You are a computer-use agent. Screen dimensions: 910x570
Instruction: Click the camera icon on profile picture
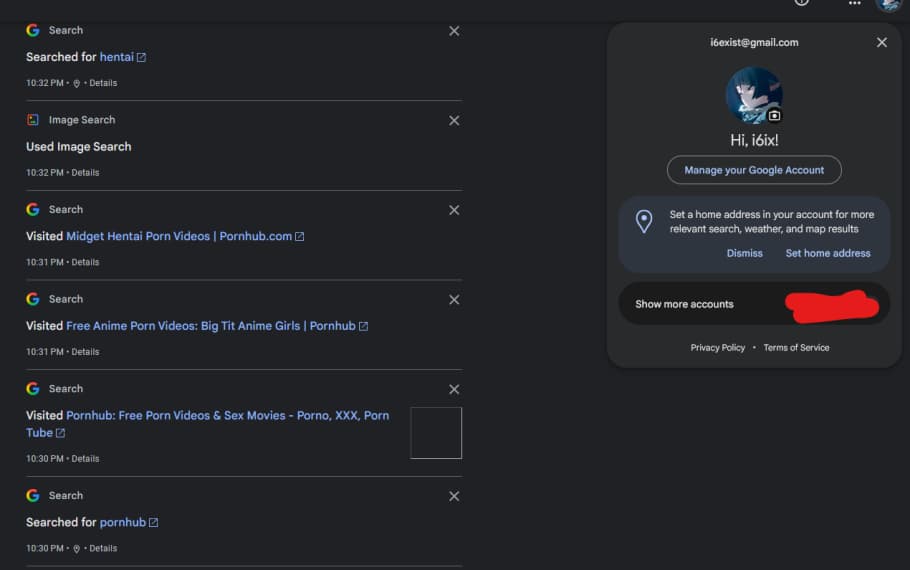(774, 116)
